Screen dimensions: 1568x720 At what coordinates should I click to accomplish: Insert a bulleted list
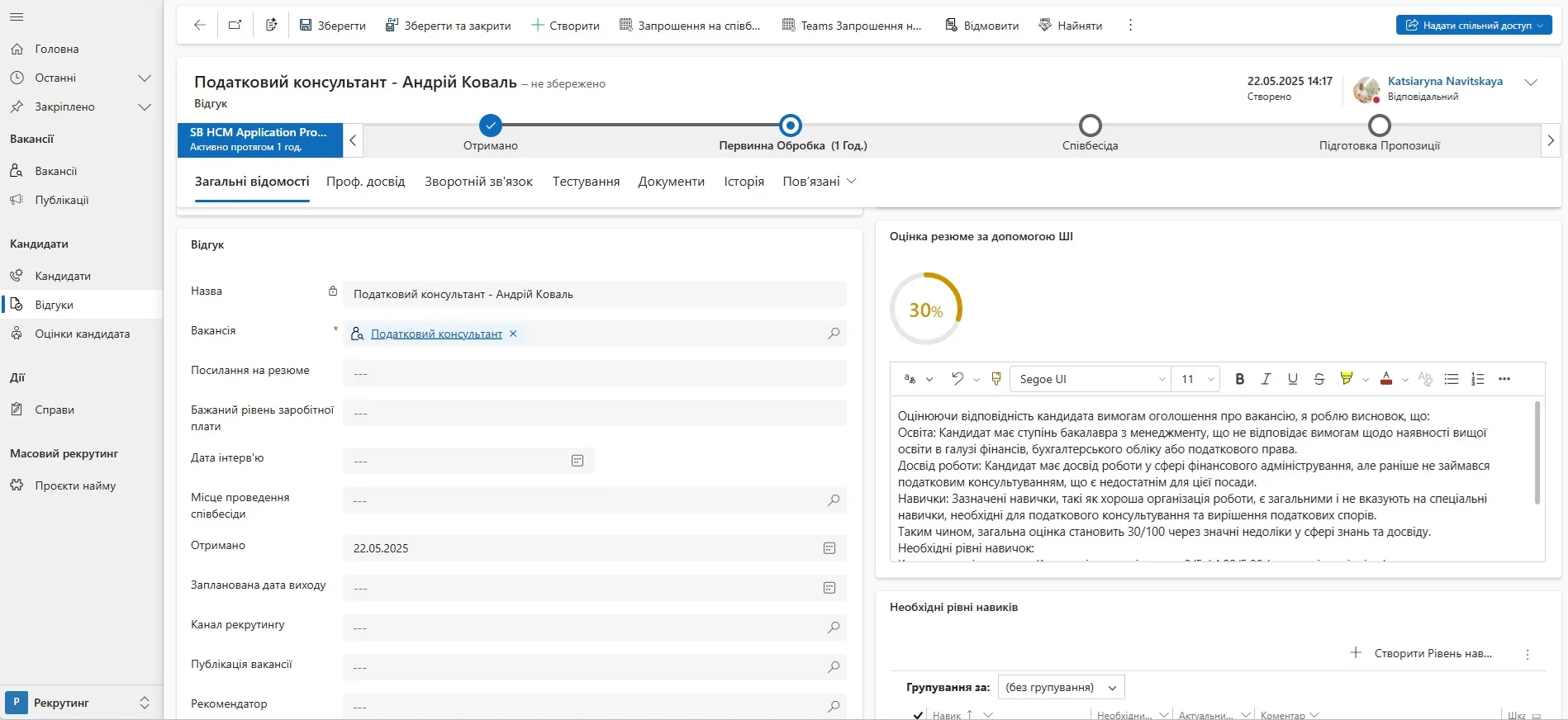[1451, 379]
